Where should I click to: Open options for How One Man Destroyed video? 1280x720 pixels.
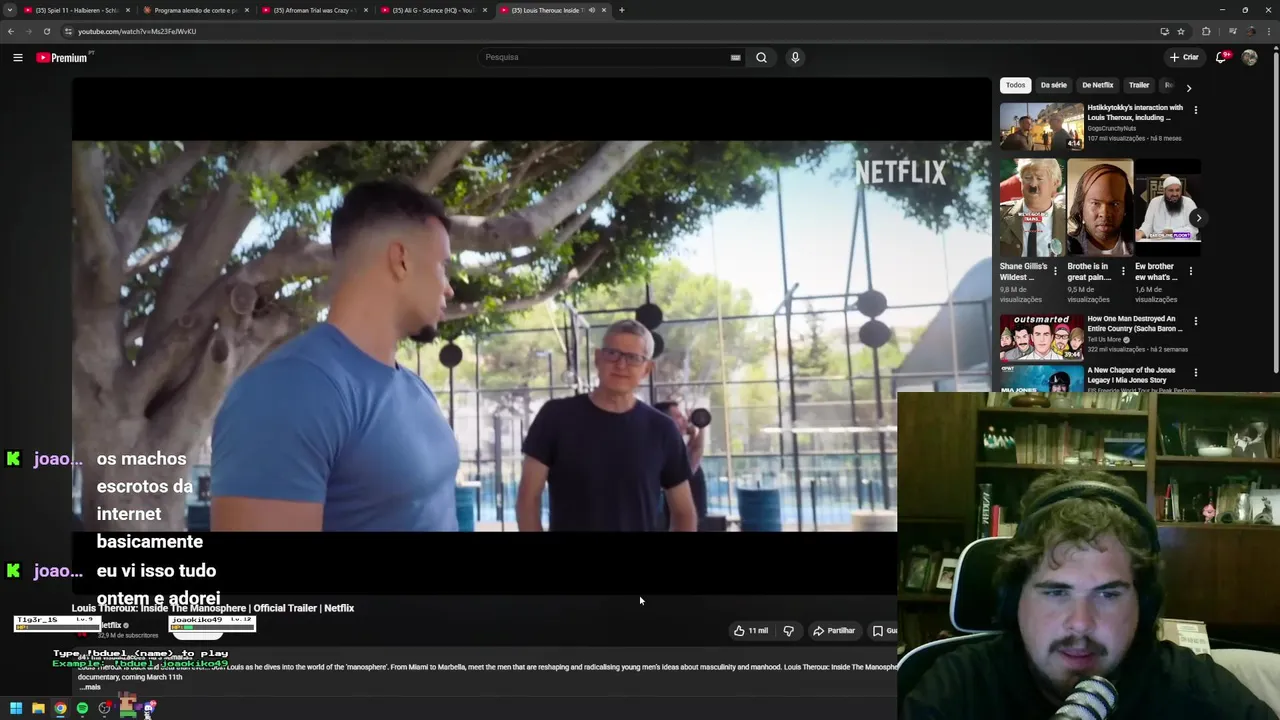pyautogui.click(x=1195, y=321)
